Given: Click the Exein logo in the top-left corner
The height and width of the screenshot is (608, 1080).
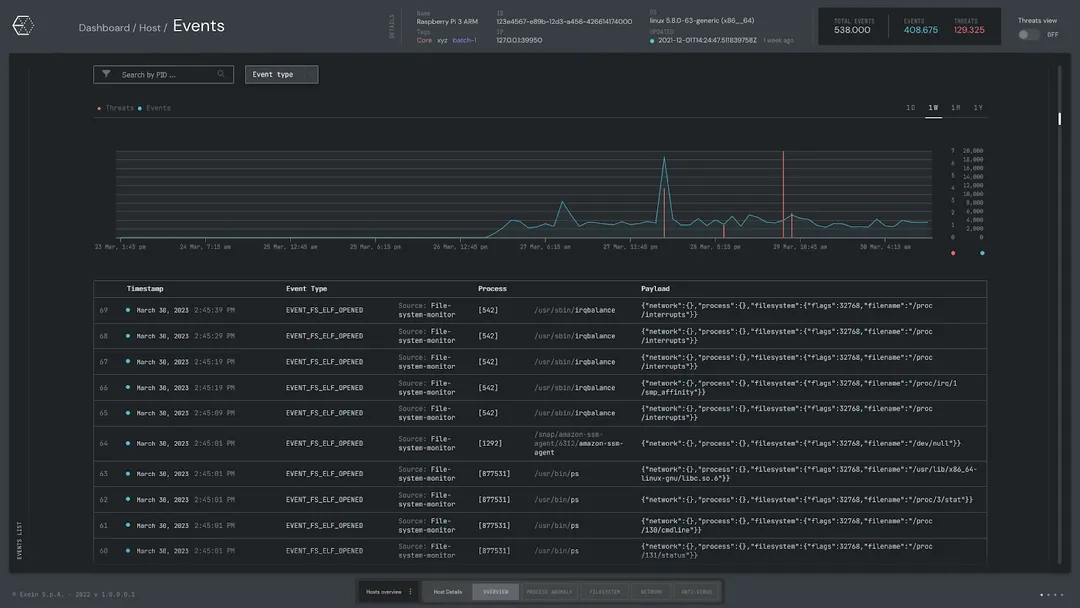Looking at the screenshot, I should click(22, 25).
